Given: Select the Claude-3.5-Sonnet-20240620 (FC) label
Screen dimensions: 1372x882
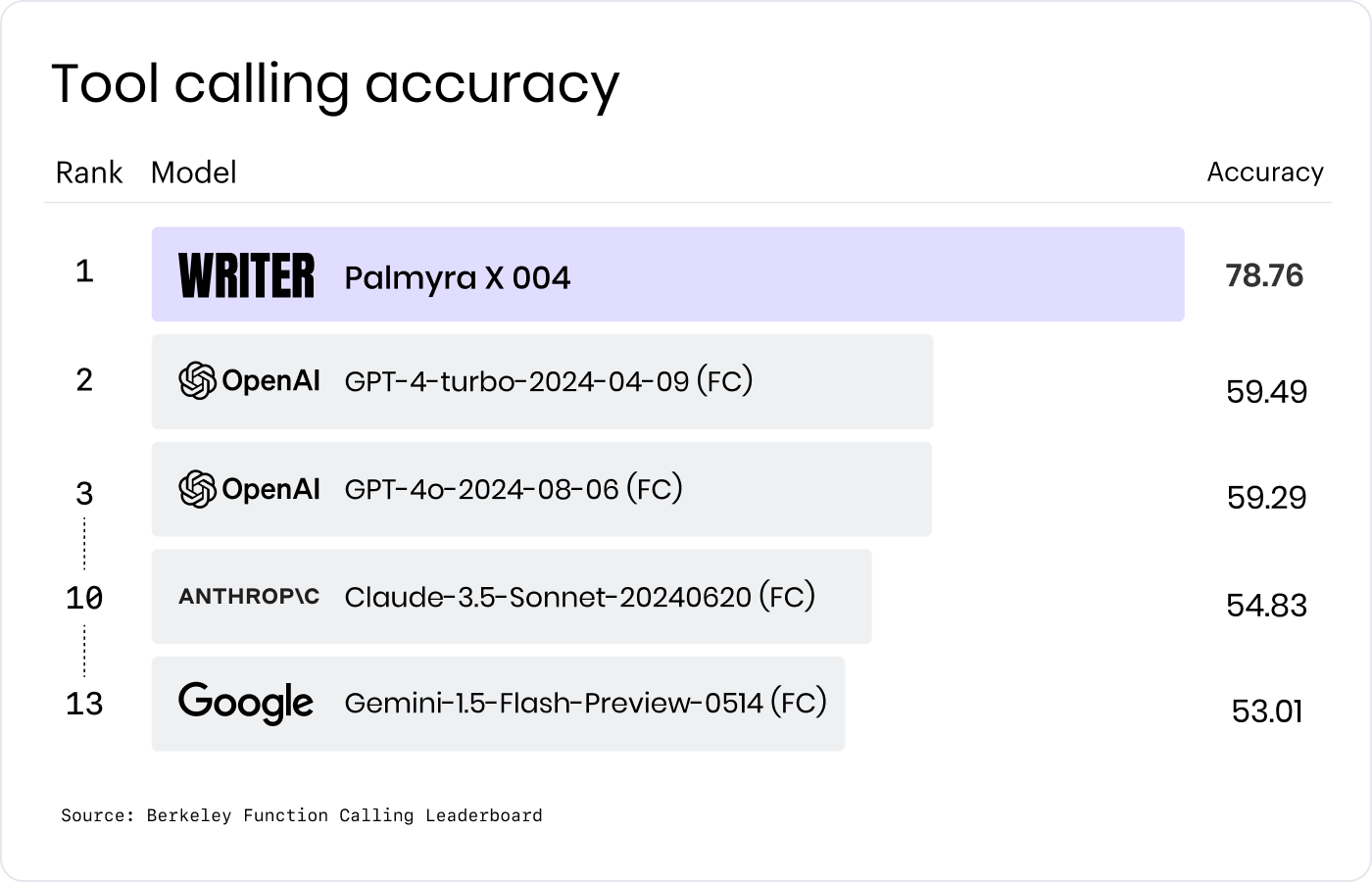Looking at the screenshot, I should click(x=580, y=596).
